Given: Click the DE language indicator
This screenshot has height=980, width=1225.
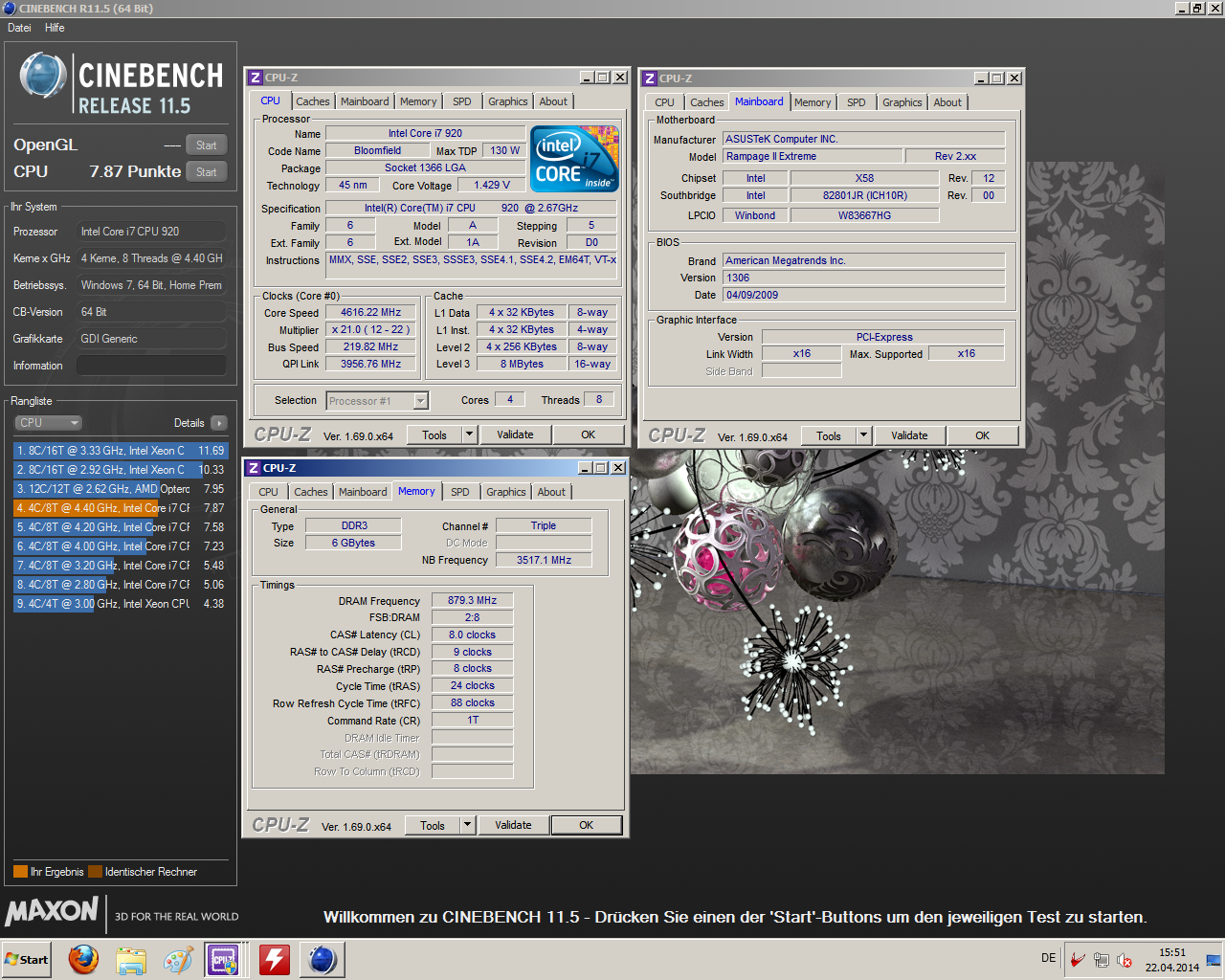Looking at the screenshot, I should [1049, 958].
